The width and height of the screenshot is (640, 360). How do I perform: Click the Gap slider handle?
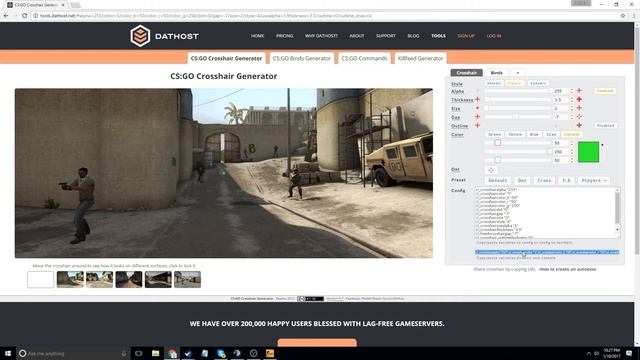click(516, 117)
